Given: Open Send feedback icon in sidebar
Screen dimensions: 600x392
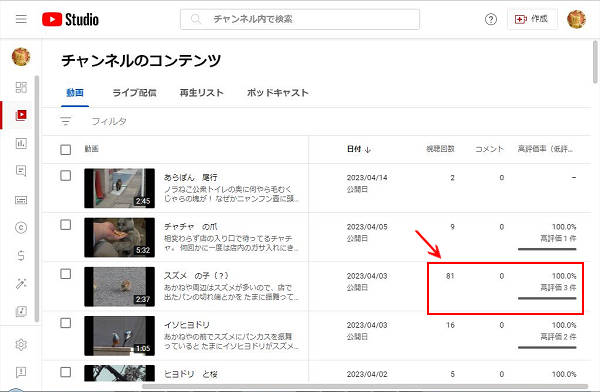Looking at the screenshot, I should point(21,372).
